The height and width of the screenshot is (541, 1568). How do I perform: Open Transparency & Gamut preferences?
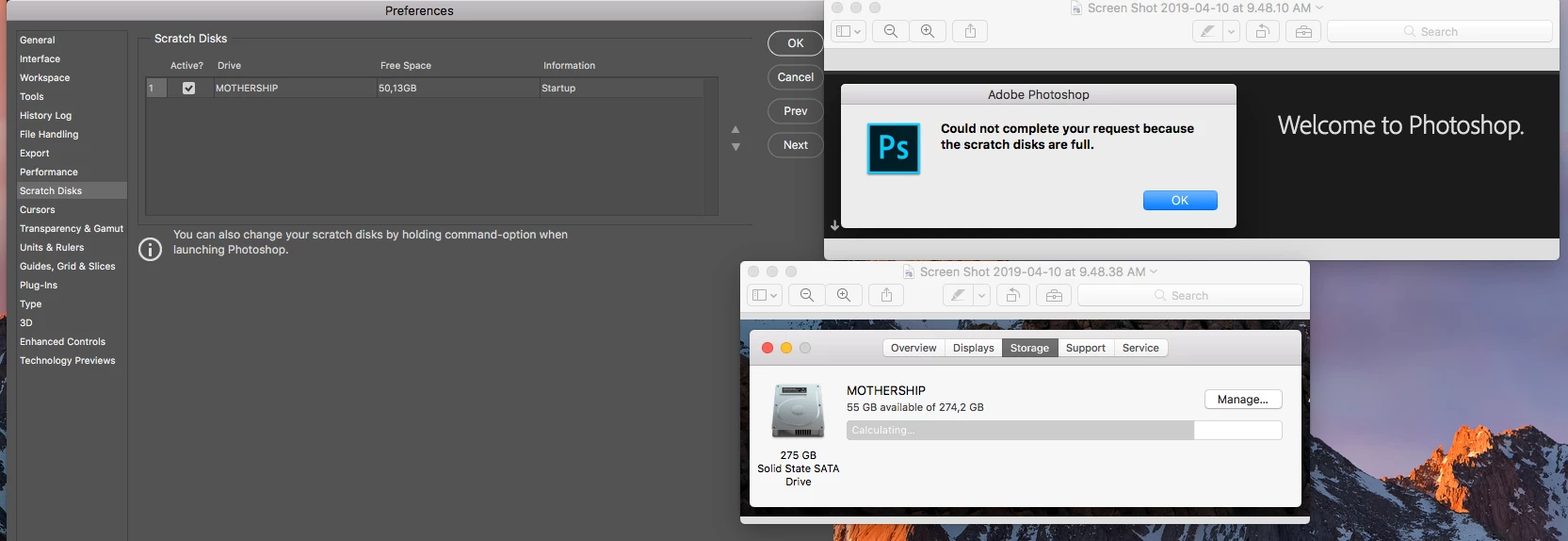[x=72, y=228]
